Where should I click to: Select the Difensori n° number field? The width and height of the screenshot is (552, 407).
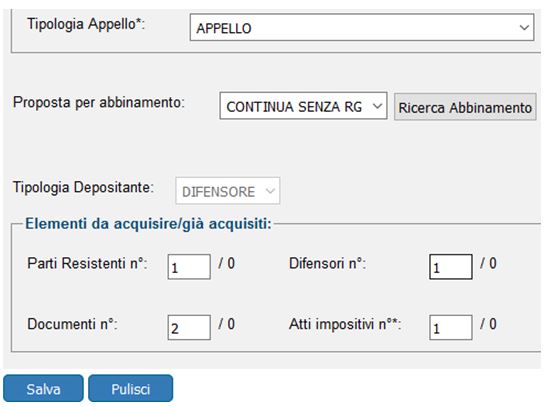[x=451, y=267]
